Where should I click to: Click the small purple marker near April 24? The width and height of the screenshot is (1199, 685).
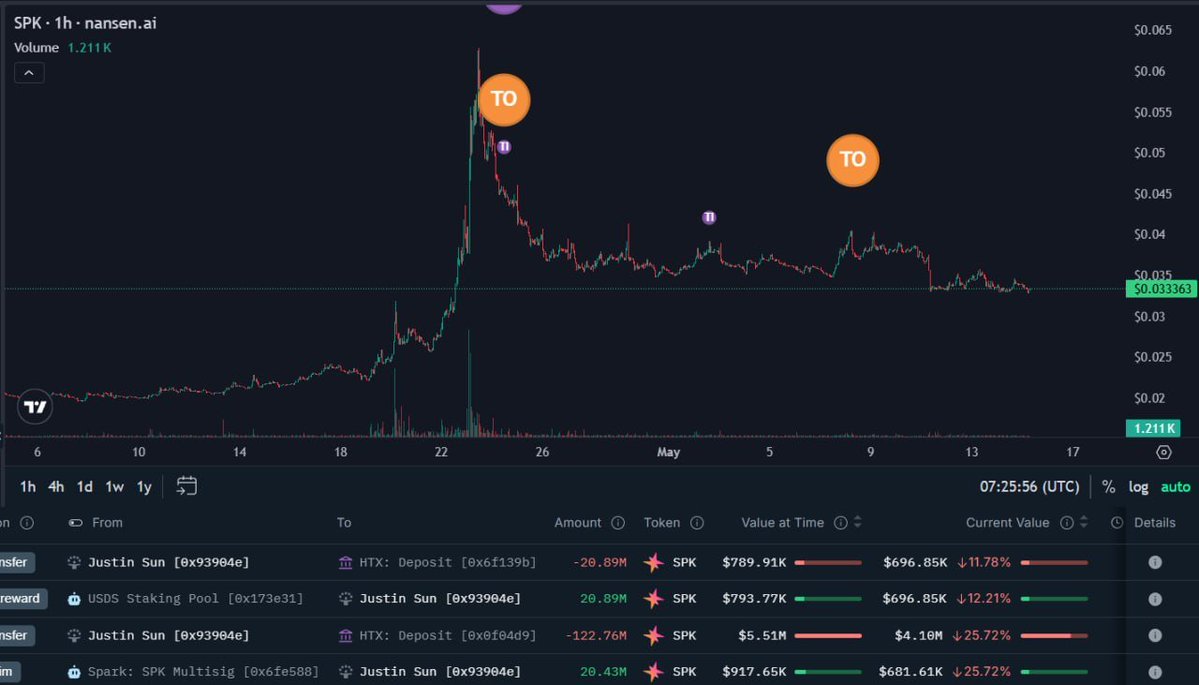pos(503,147)
